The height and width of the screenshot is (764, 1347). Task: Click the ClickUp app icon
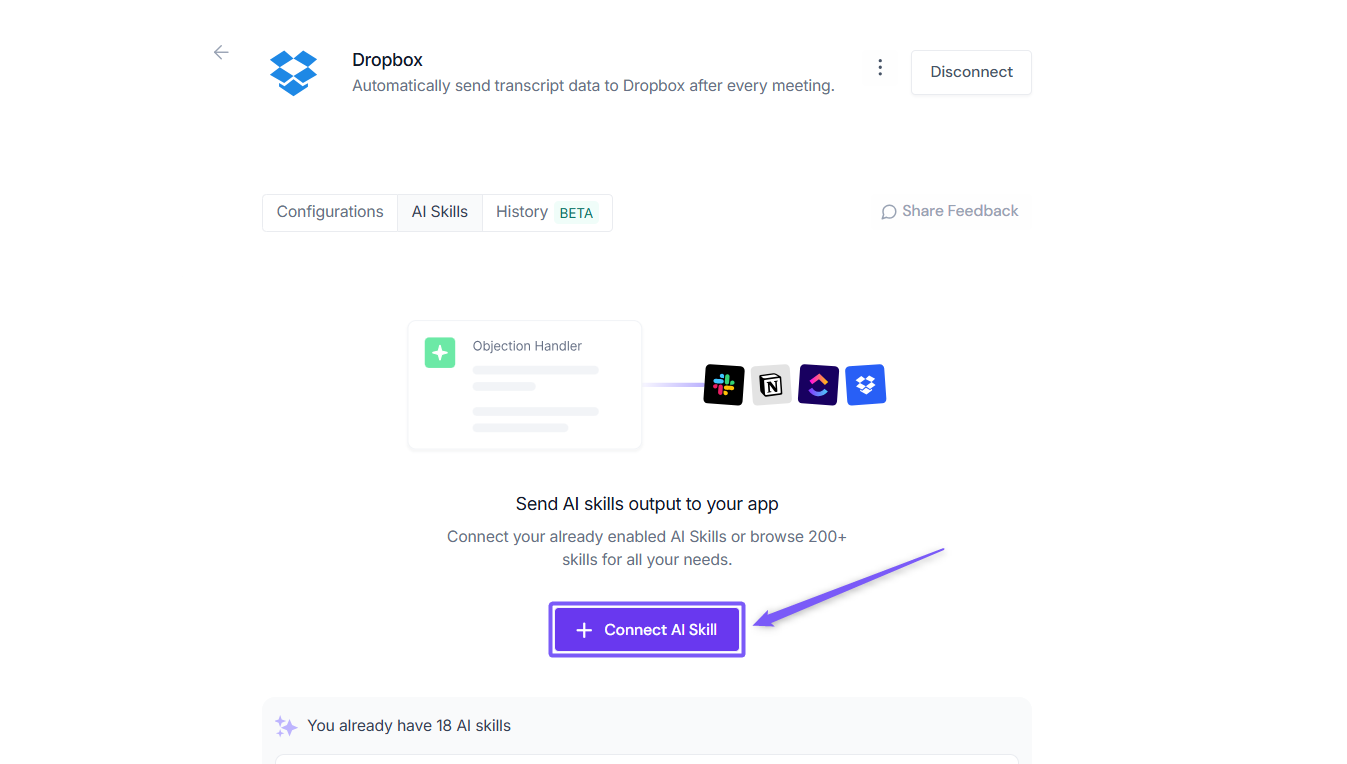(x=818, y=385)
